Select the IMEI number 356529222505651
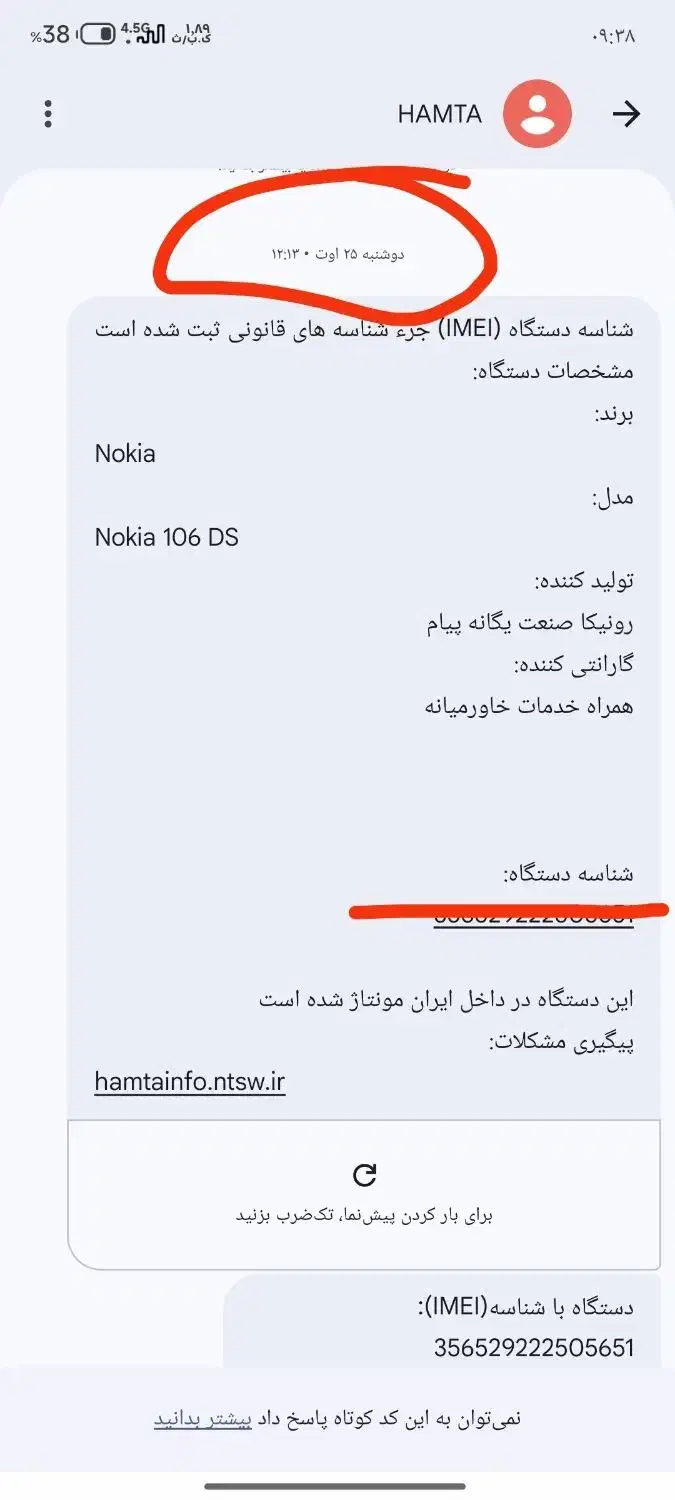 533,1348
